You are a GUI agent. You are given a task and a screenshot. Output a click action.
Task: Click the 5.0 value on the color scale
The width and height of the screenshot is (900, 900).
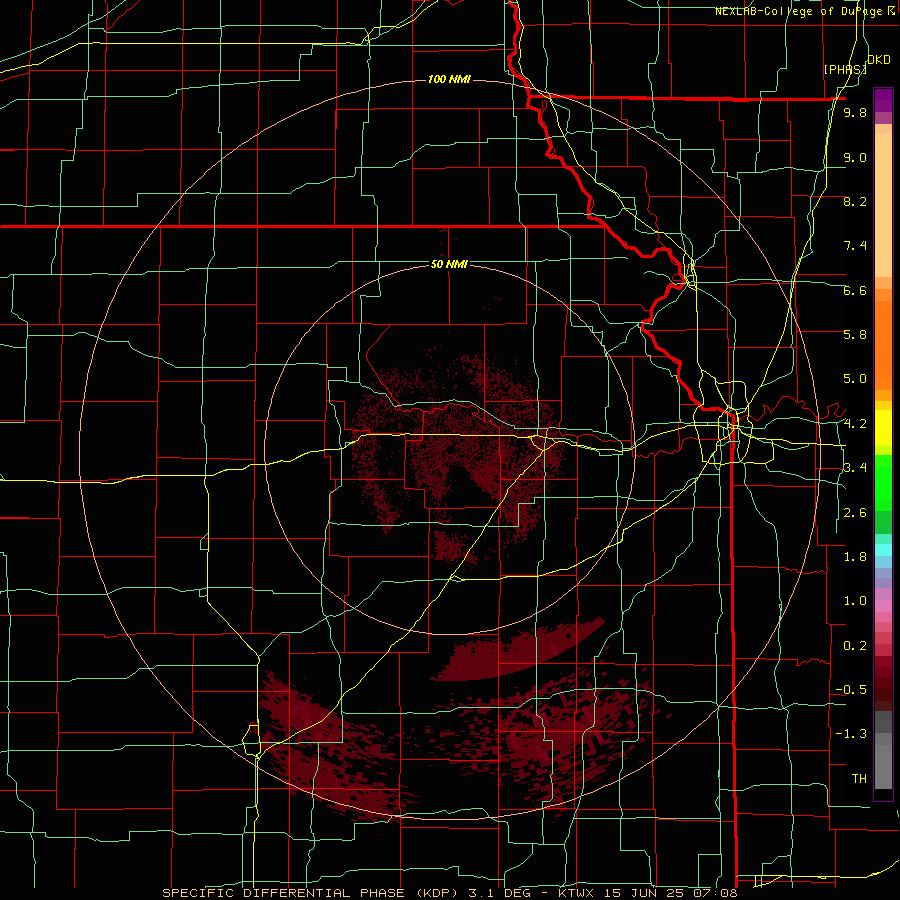coord(855,379)
